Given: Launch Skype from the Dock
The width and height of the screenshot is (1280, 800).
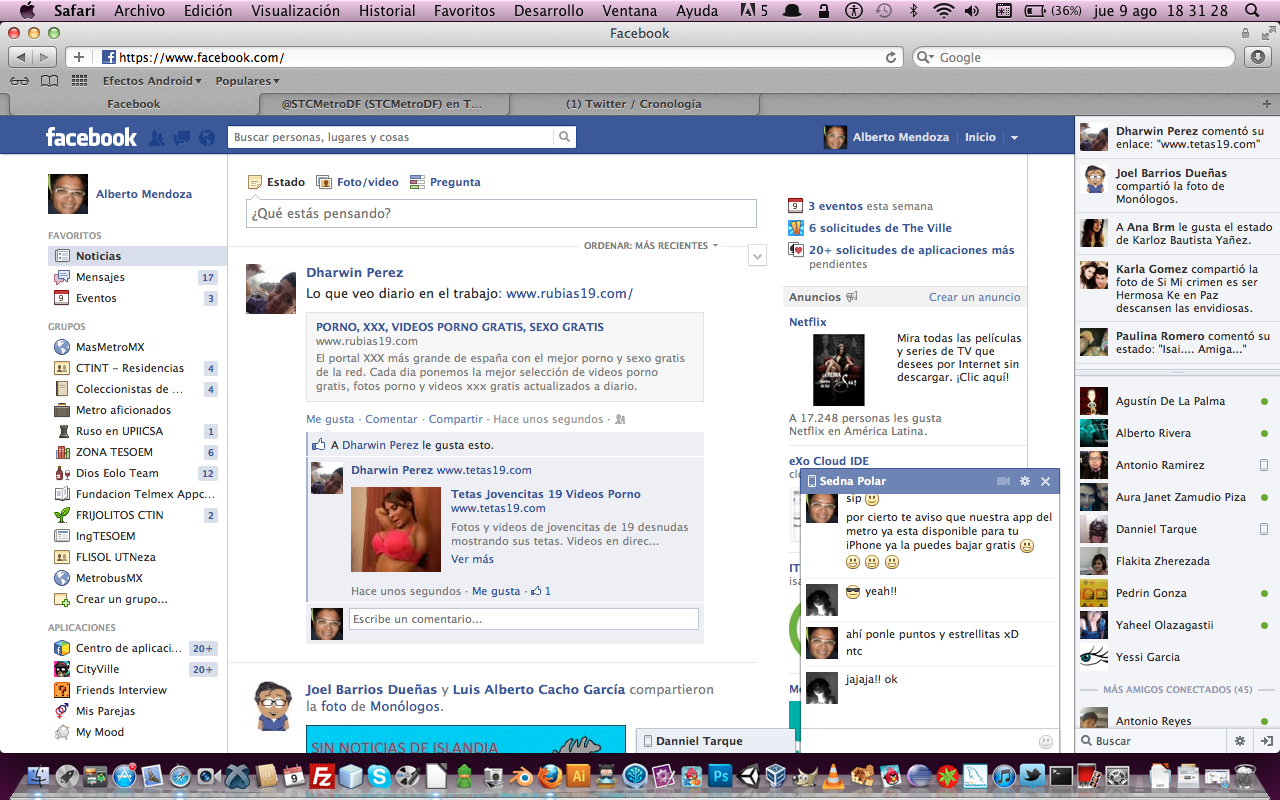Looking at the screenshot, I should click(379, 776).
